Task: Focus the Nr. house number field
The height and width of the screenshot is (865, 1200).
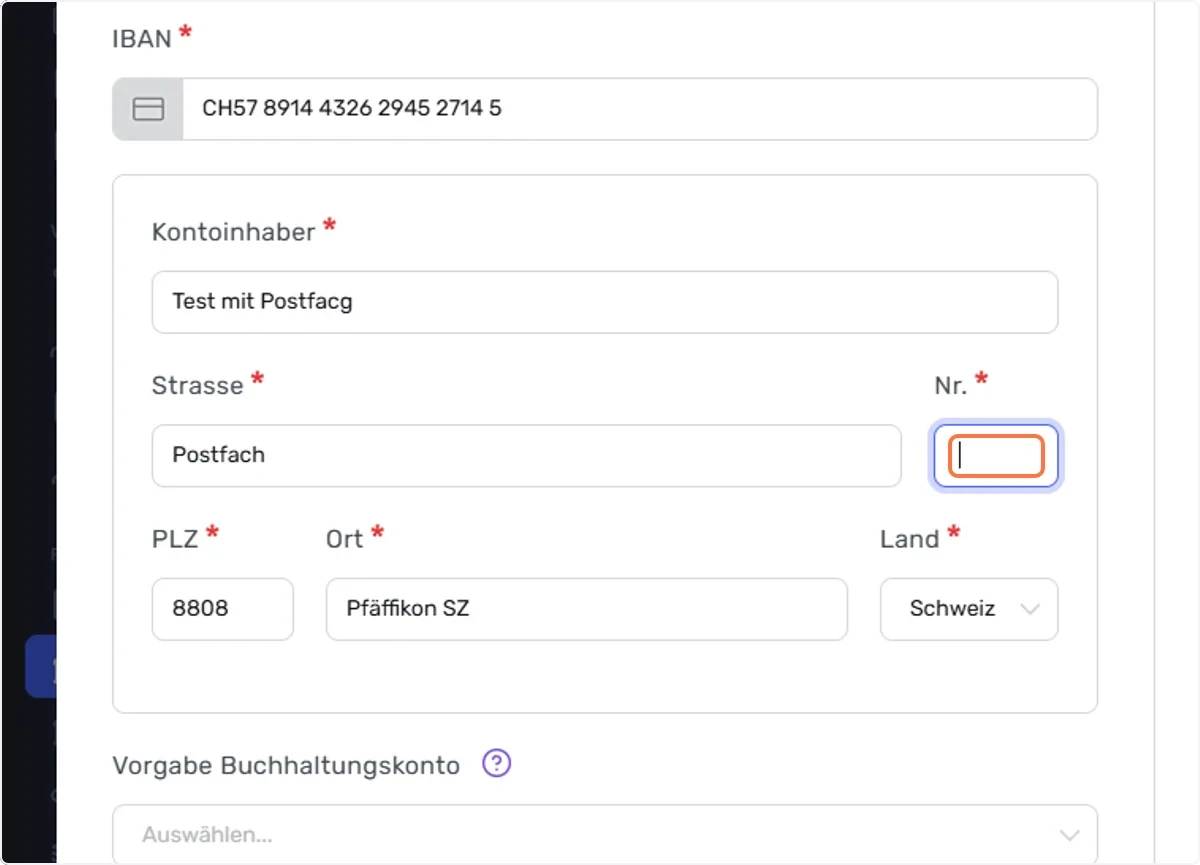Action: pyautogui.click(x=996, y=456)
